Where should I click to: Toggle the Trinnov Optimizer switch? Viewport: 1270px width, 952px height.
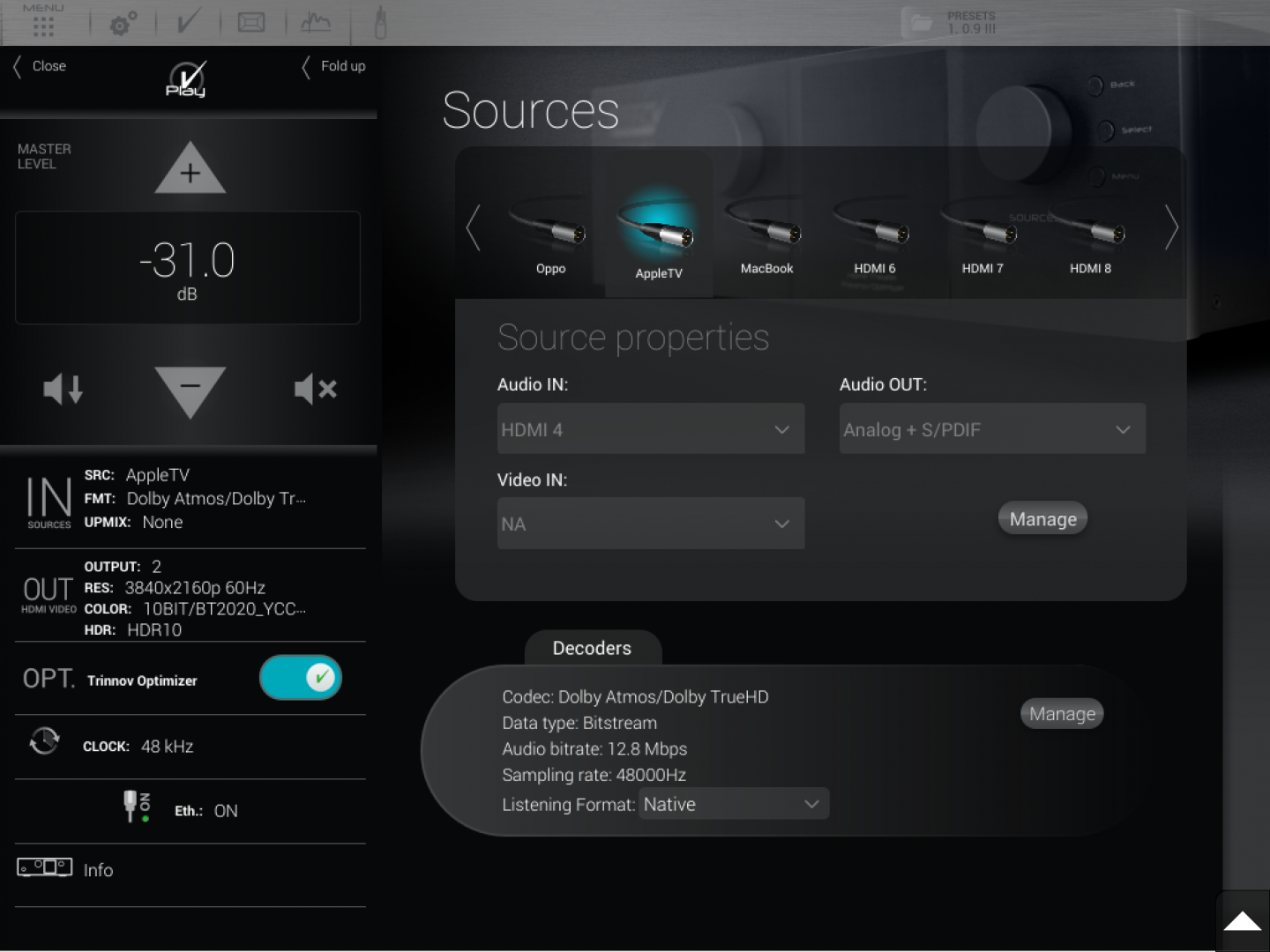tap(301, 677)
